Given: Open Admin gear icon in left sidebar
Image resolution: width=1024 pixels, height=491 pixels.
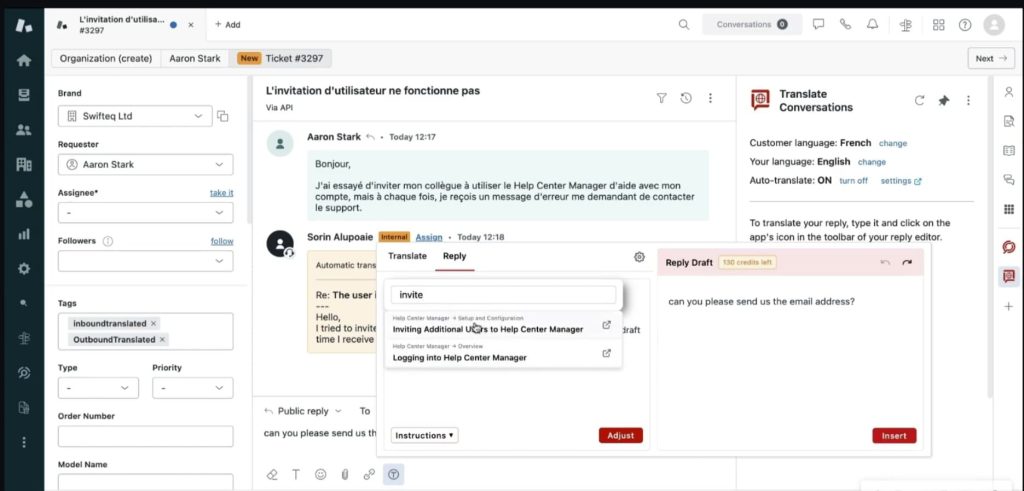Looking at the screenshot, I should pyautogui.click(x=24, y=268).
